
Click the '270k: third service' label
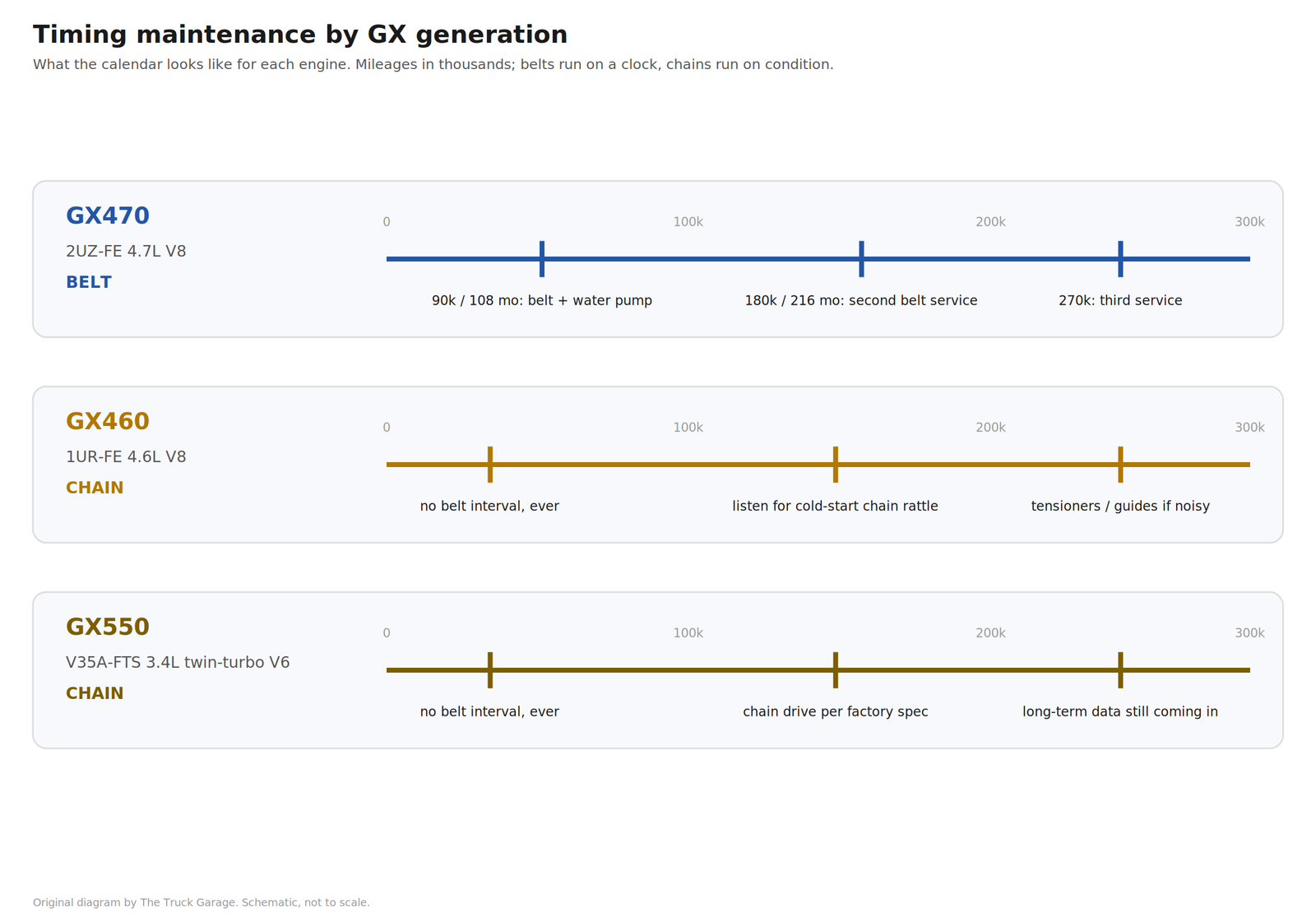coord(1120,301)
